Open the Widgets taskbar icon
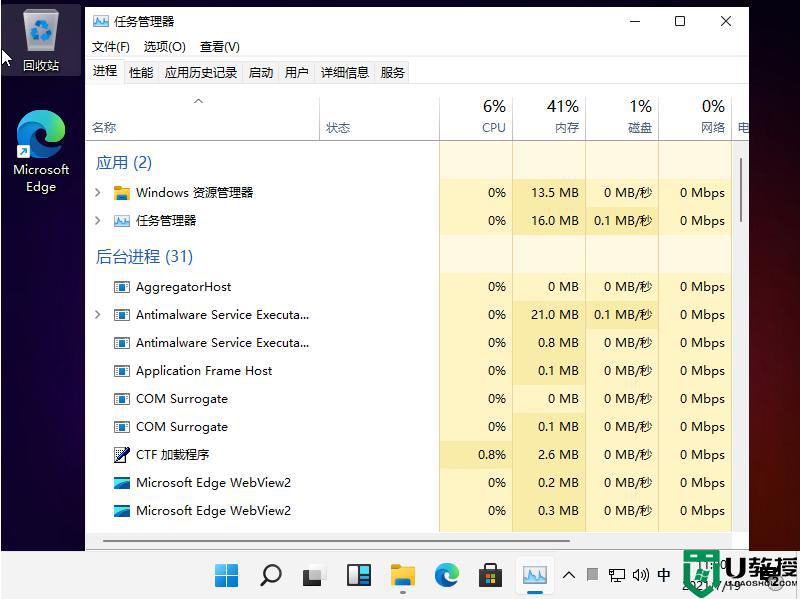This screenshot has height=599, width=800. 359,575
